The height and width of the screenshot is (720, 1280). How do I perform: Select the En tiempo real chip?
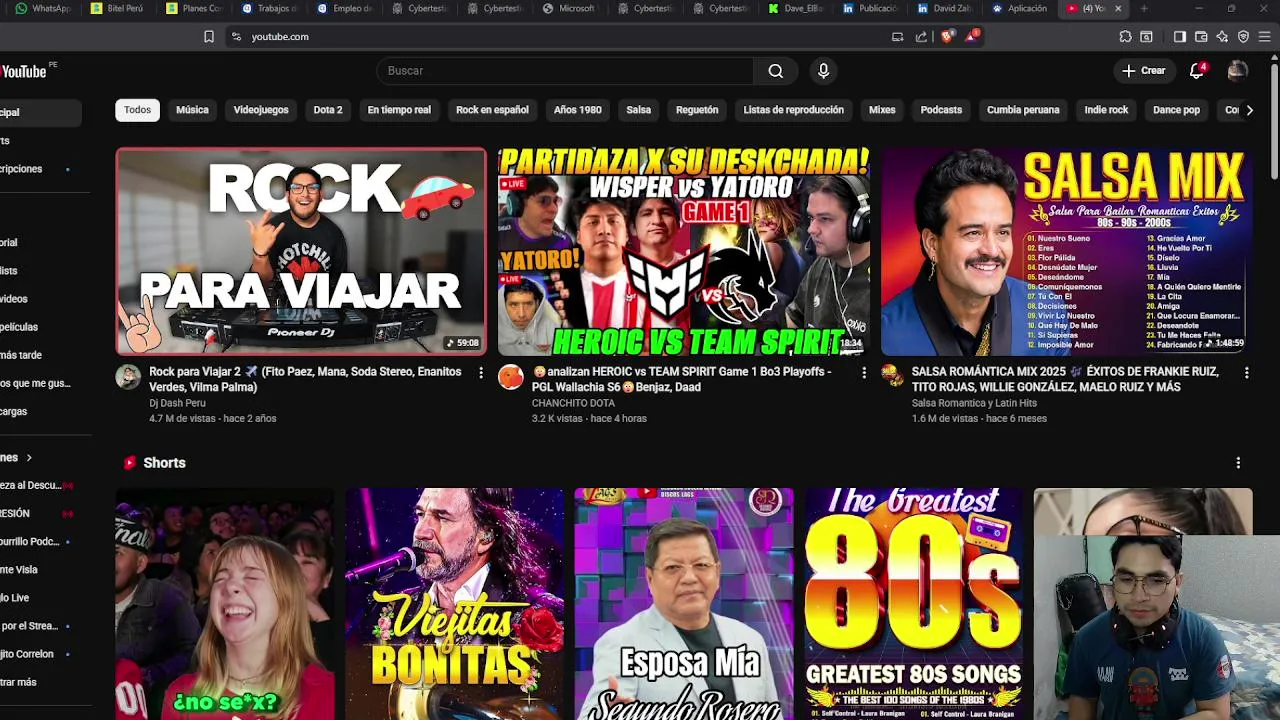click(399, 110)
